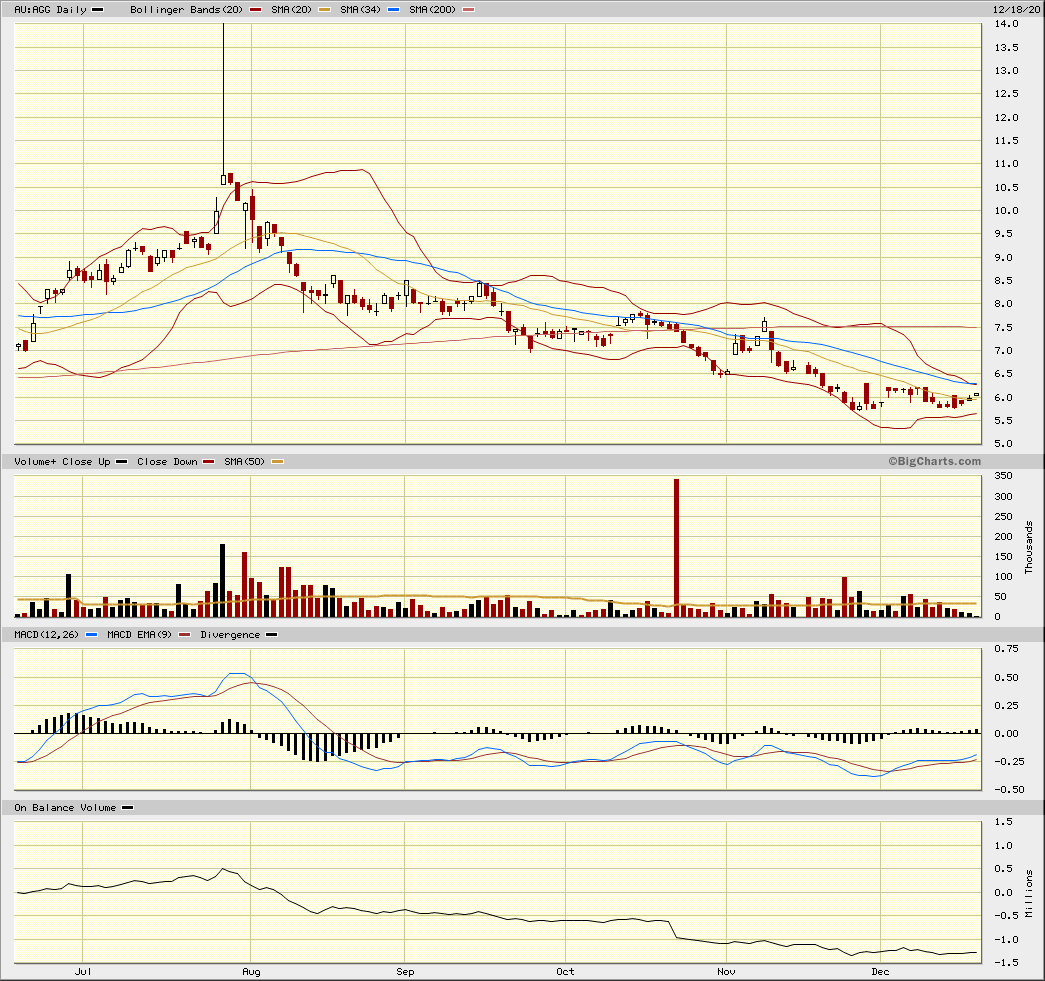Click the Jul label on the time axis
Screen dimensions: 1045x981
(83, 972)
